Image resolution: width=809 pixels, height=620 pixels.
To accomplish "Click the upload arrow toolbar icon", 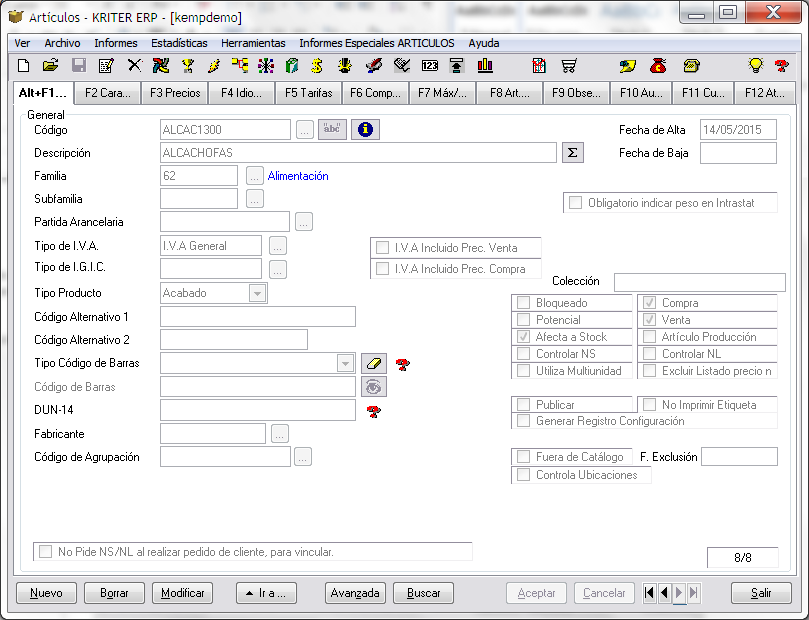I will click(x=457, y=66).
